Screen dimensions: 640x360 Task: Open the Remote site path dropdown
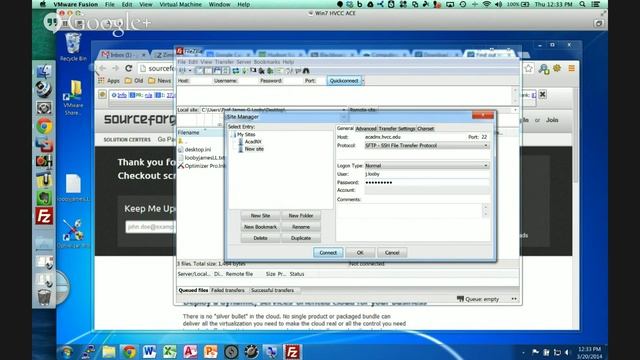pyautogui.click(x=515, y=110)
